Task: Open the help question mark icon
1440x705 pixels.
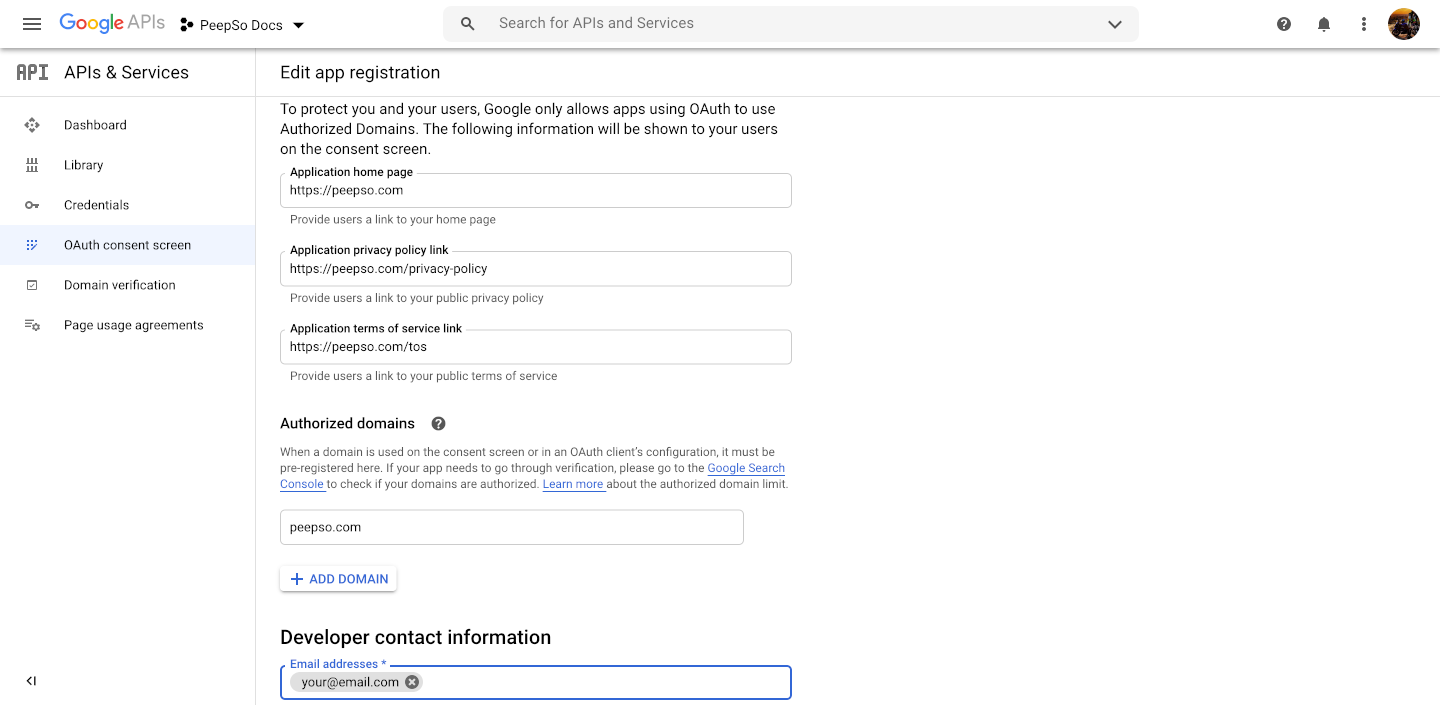Action: click(x=1284, y=24)
